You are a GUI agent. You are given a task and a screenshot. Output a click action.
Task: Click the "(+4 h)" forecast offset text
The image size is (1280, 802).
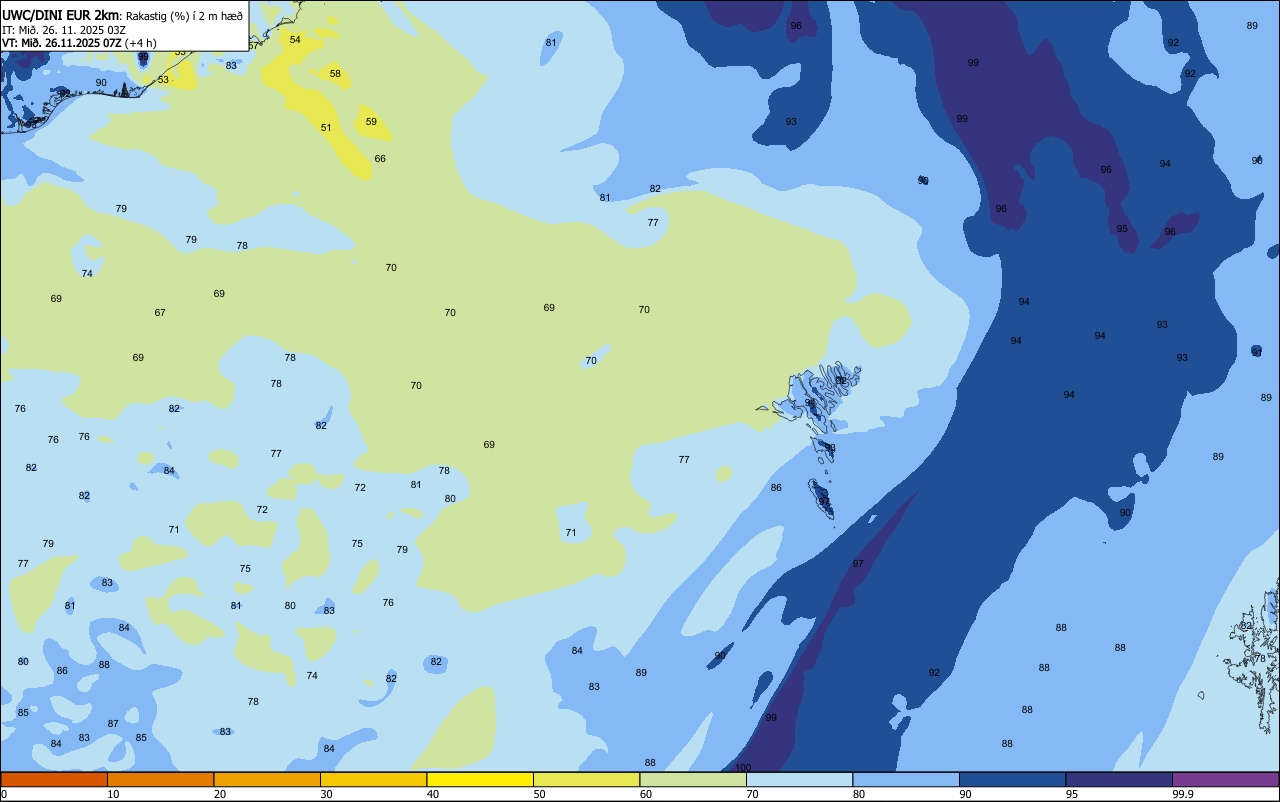(141, 42)
